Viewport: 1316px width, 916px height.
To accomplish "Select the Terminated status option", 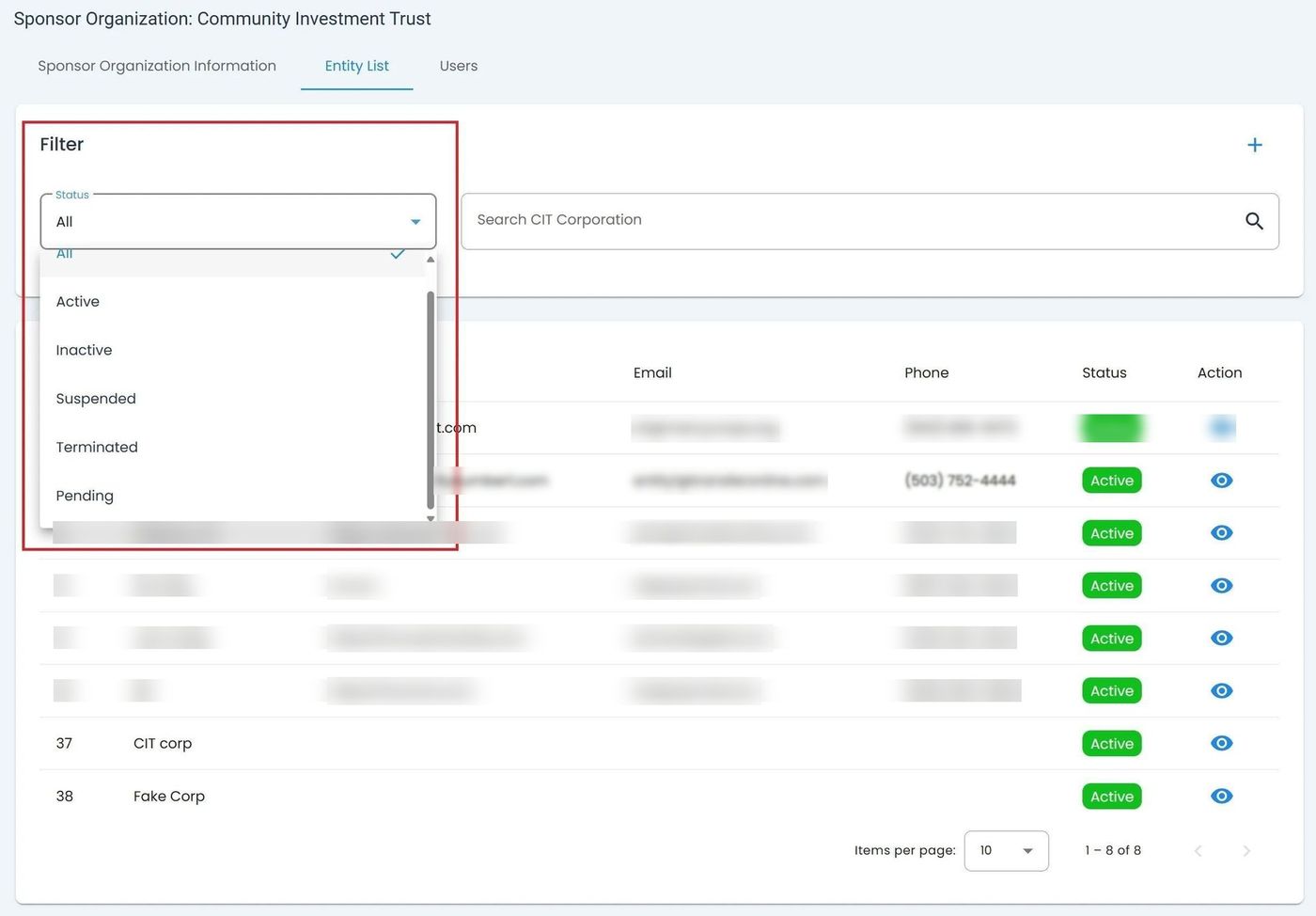I will (97, 448).
